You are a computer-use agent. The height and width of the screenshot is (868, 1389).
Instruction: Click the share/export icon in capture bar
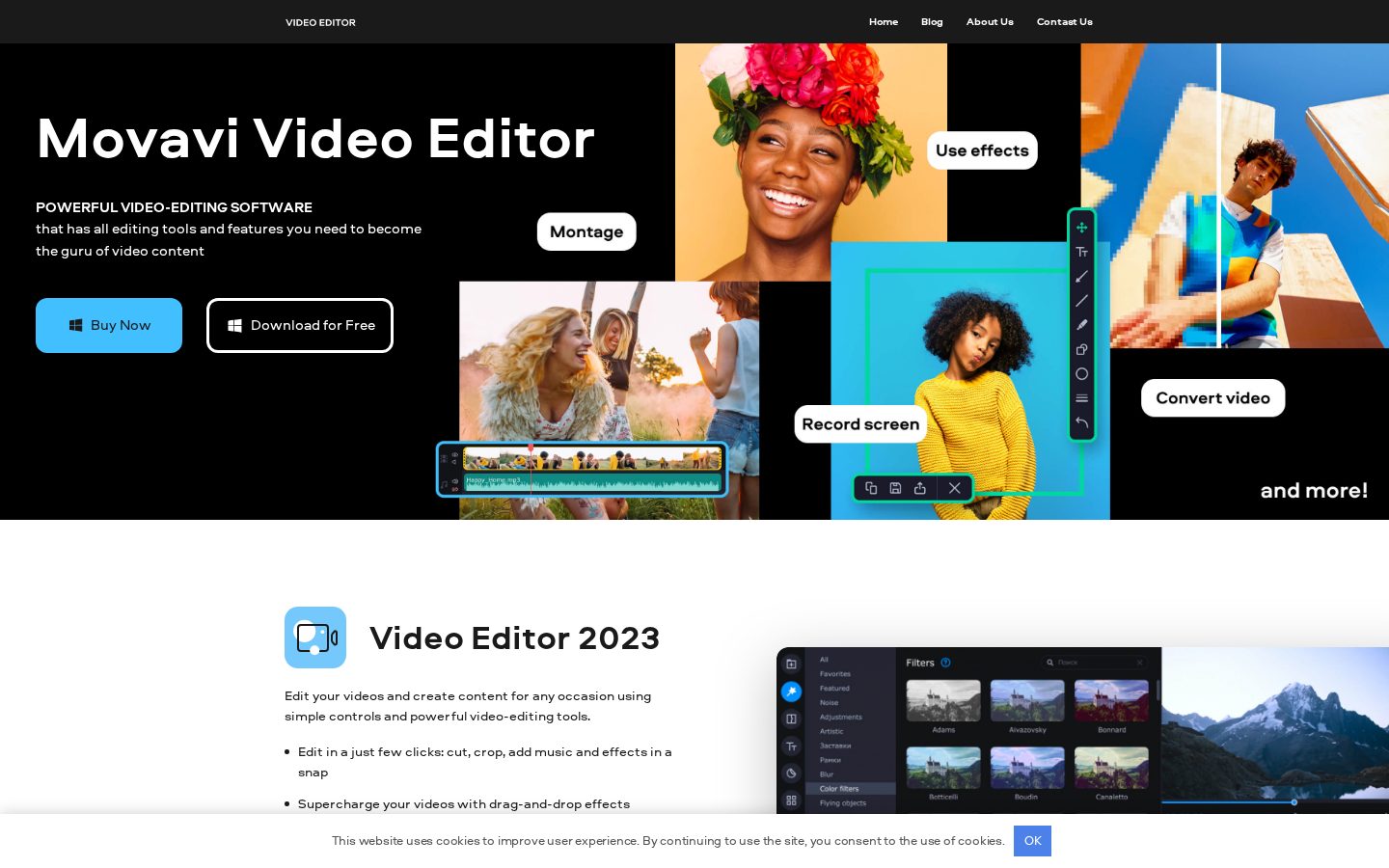click(x=920, y=488)
